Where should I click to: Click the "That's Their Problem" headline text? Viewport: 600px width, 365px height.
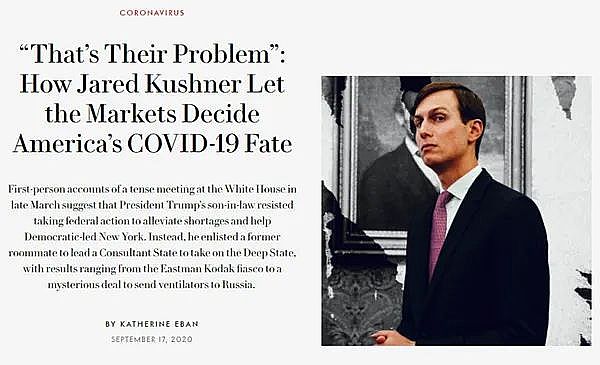[x=152, y=54]
